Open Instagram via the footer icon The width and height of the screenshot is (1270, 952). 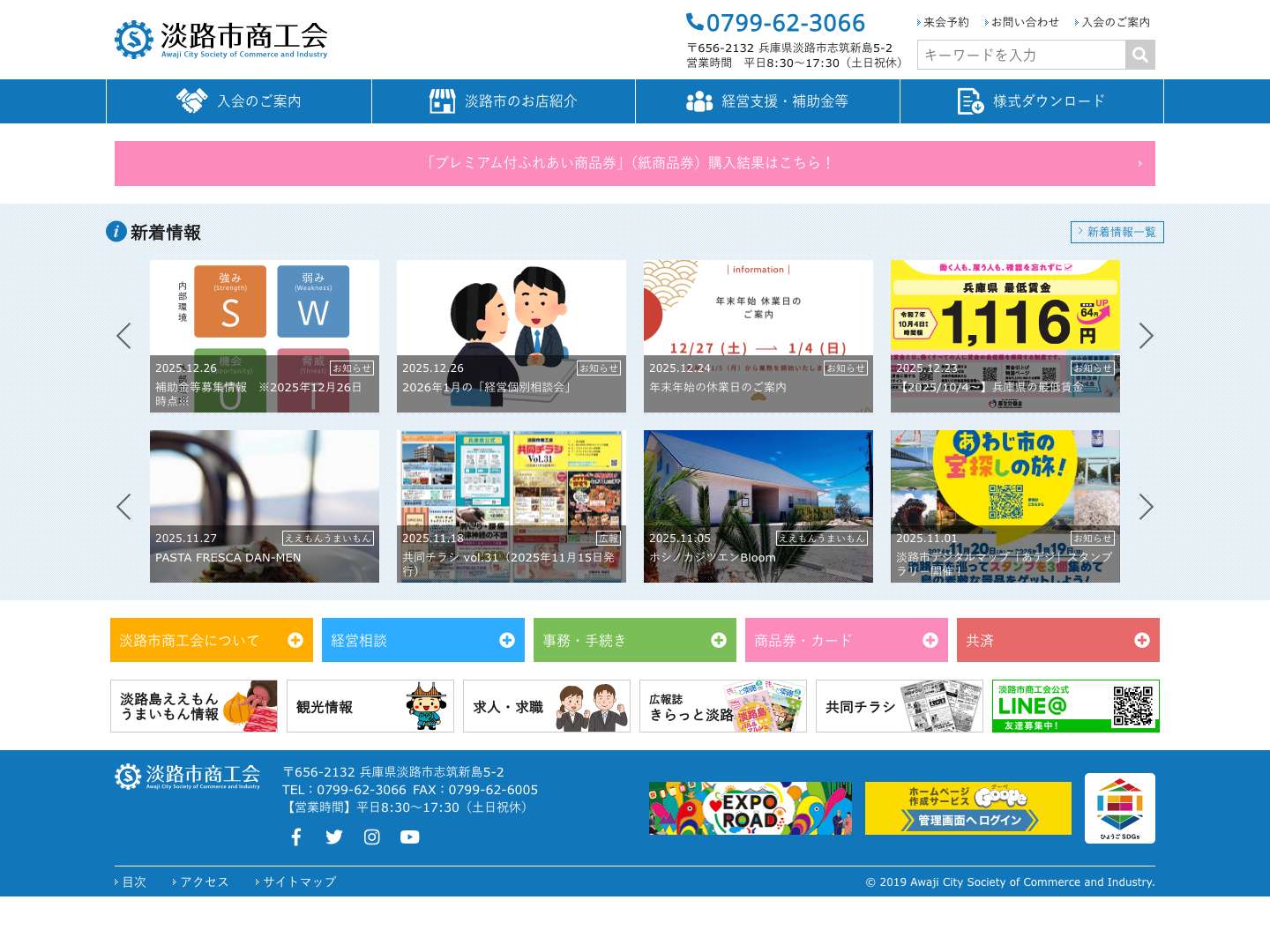click(371, 837)
